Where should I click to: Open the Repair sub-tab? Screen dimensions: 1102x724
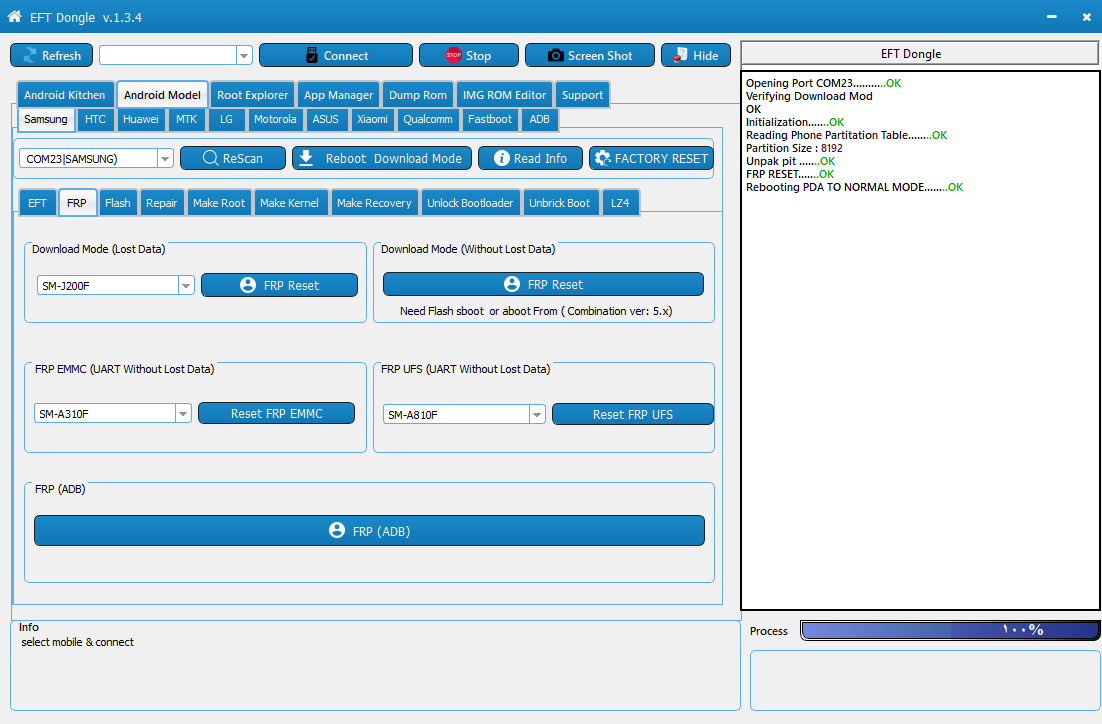tap(162, 203)
